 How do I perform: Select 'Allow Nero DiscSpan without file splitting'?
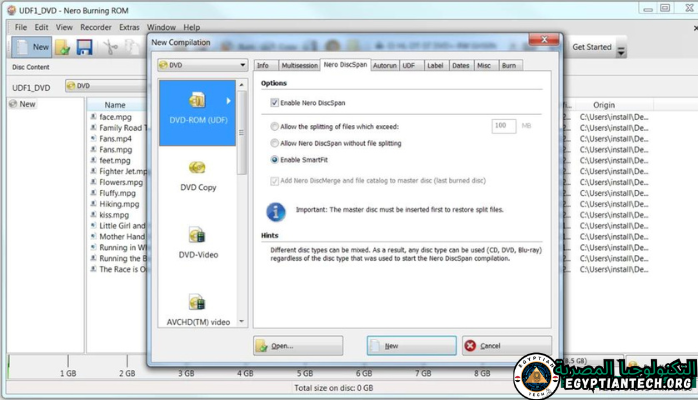276,143
